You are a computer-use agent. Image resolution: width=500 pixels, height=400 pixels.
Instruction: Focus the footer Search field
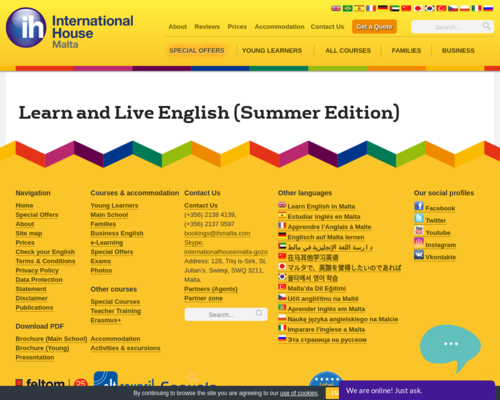226,314
